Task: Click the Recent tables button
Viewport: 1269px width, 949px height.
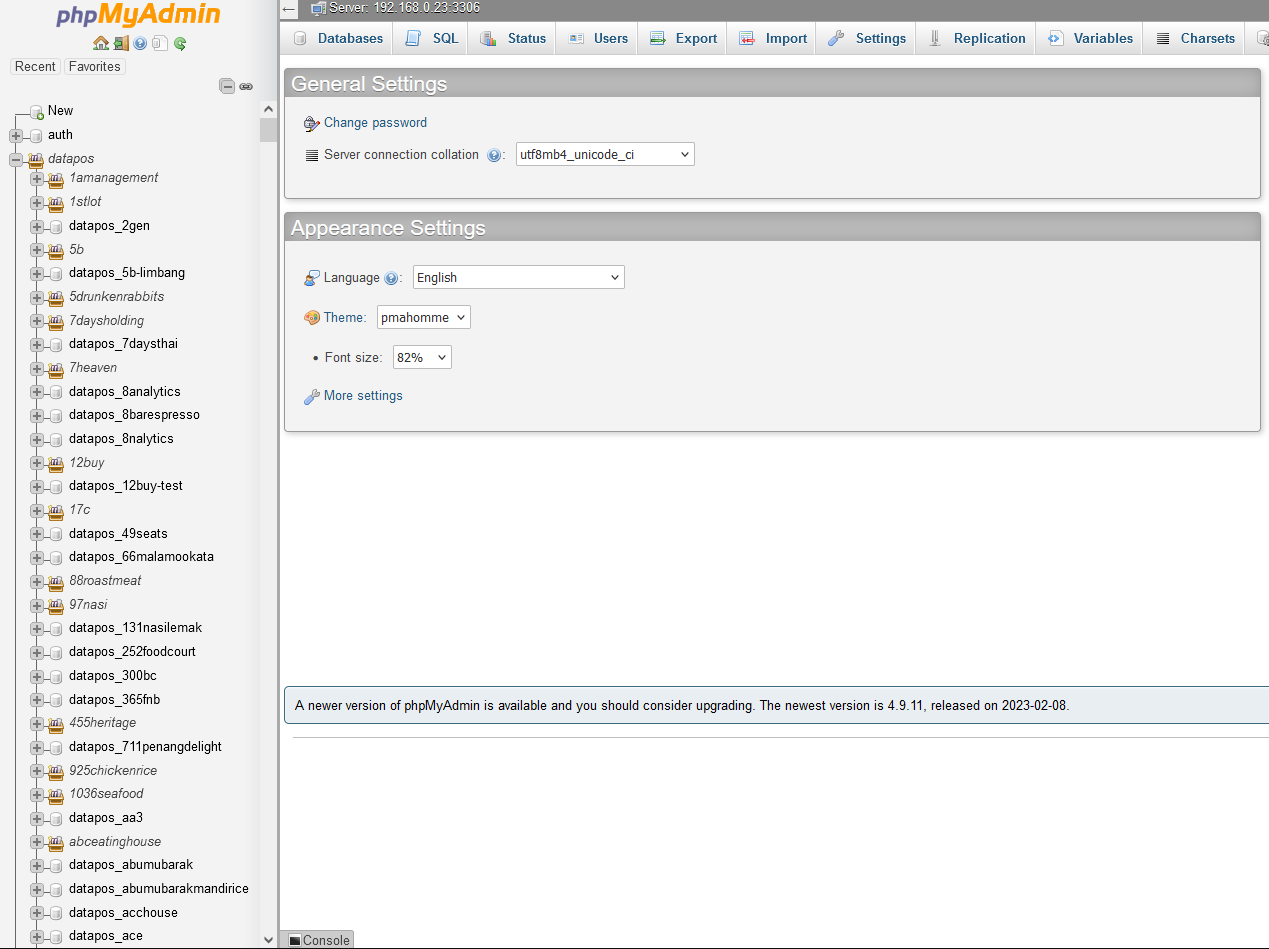Action: [x=35, y=67]
